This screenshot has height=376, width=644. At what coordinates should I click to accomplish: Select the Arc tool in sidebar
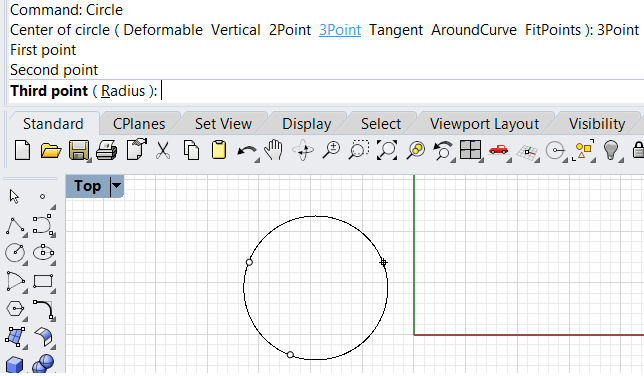(16, 281)
